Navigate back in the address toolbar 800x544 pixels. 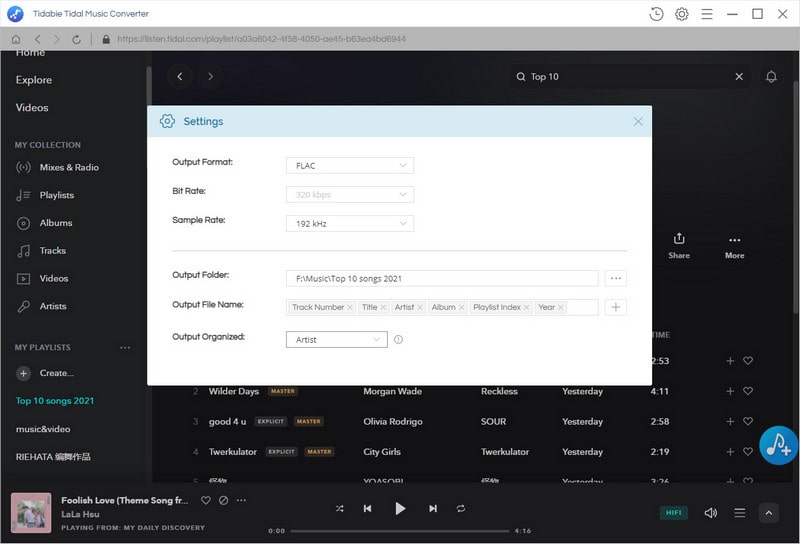click(x=37, y=39)
